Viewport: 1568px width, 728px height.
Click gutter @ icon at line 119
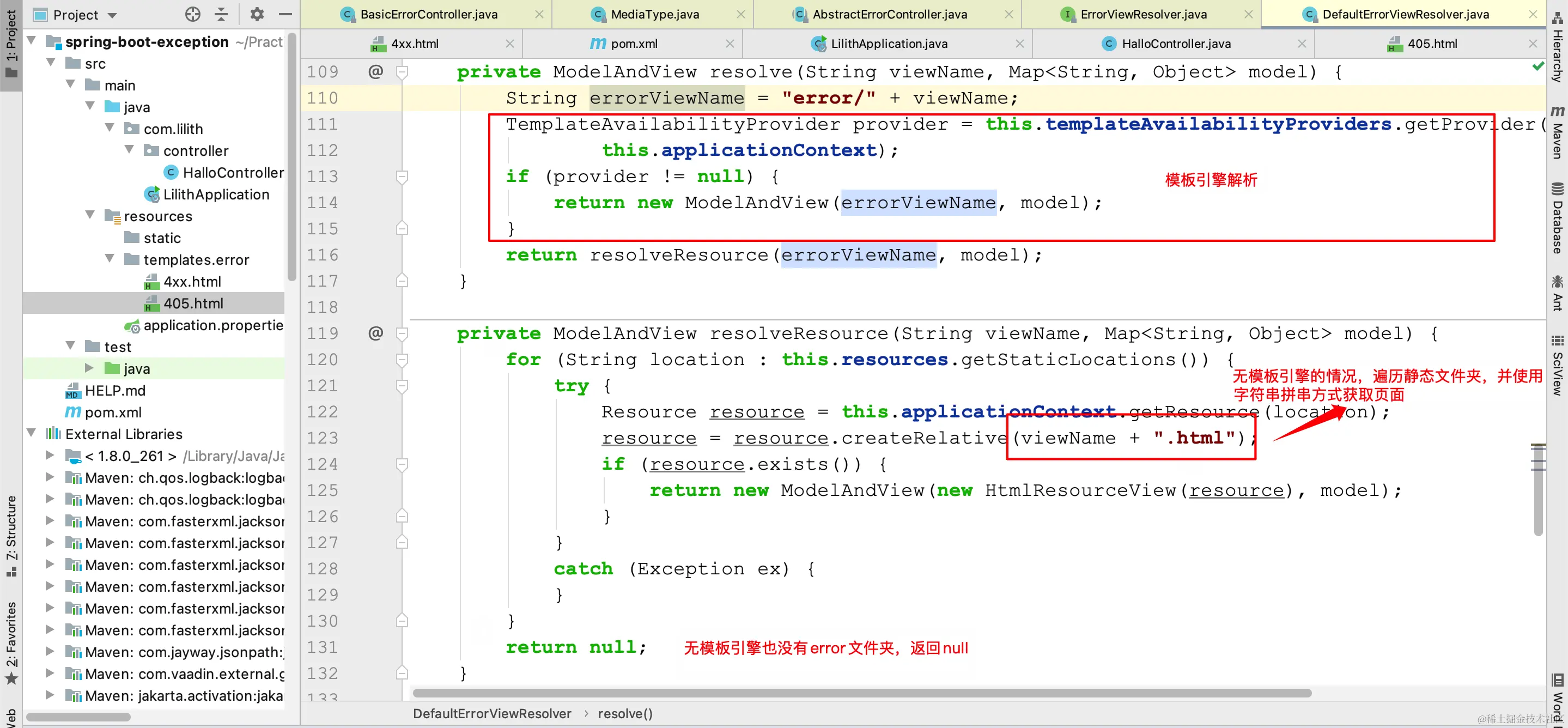pos(376,333)
